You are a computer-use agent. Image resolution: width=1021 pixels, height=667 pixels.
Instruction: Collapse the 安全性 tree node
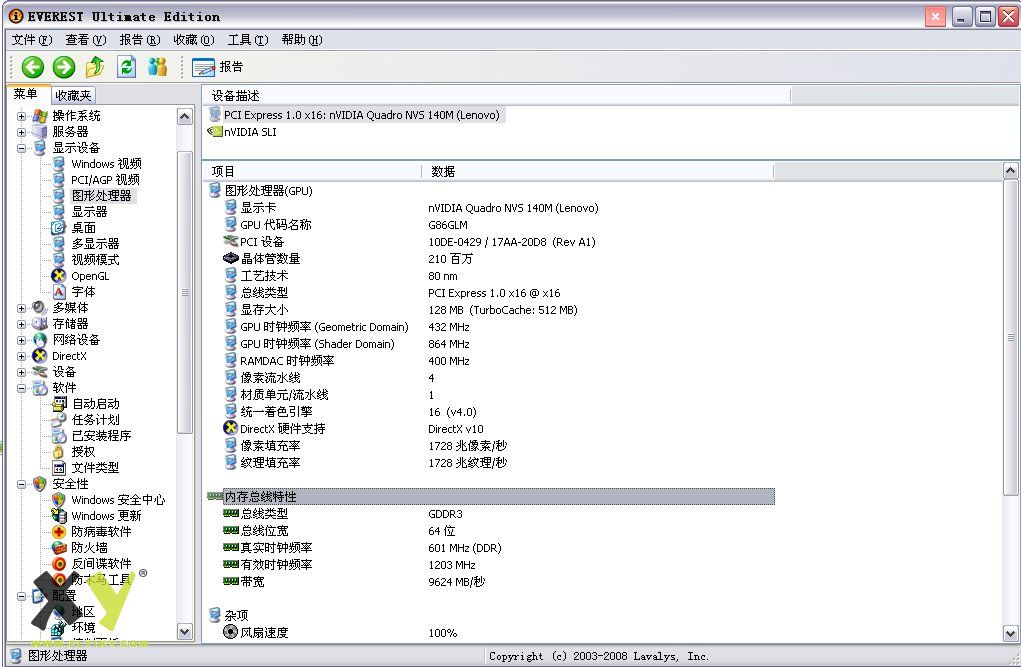click(21, 484)
